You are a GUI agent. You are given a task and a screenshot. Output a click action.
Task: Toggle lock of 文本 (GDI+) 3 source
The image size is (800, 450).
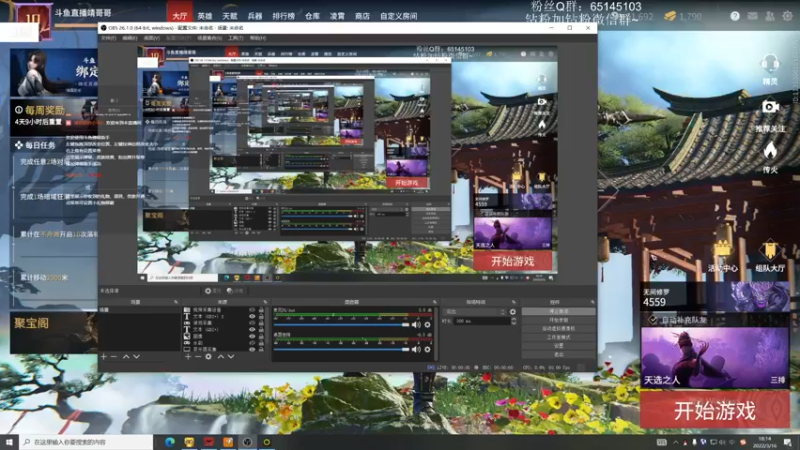tap(261, 316)
